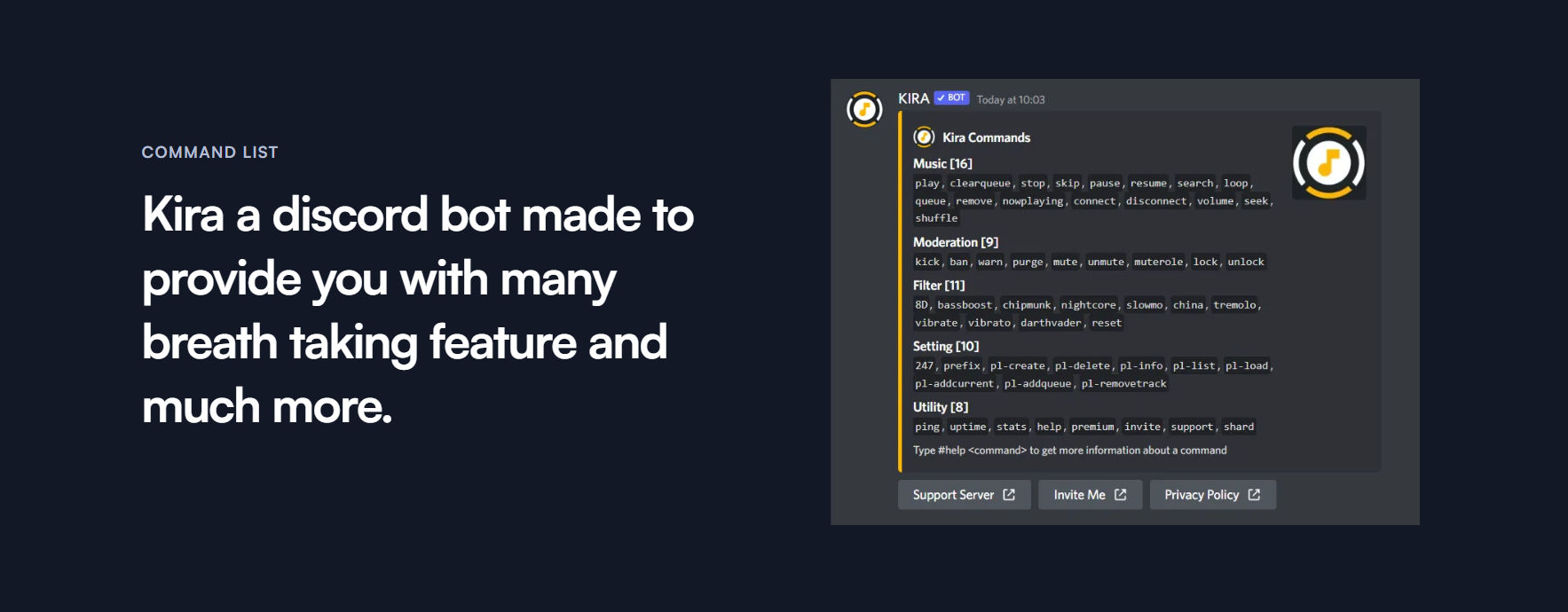Click the external link icon on Privacy Policy
The image size is (1568, 612).
click(x=1254, y=494)
